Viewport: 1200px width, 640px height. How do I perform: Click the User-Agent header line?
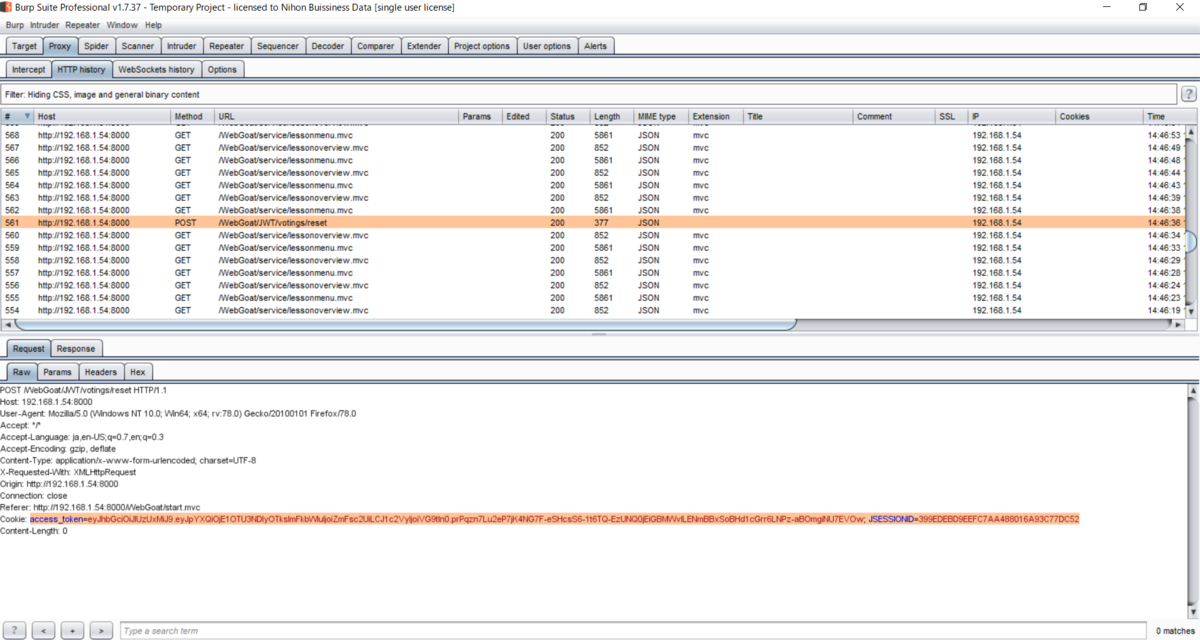(x=178, y=413)
